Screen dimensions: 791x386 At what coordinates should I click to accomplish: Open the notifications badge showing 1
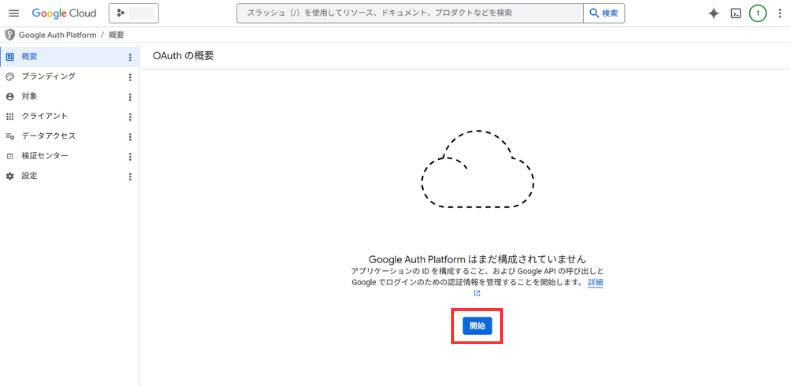[757, 14]
